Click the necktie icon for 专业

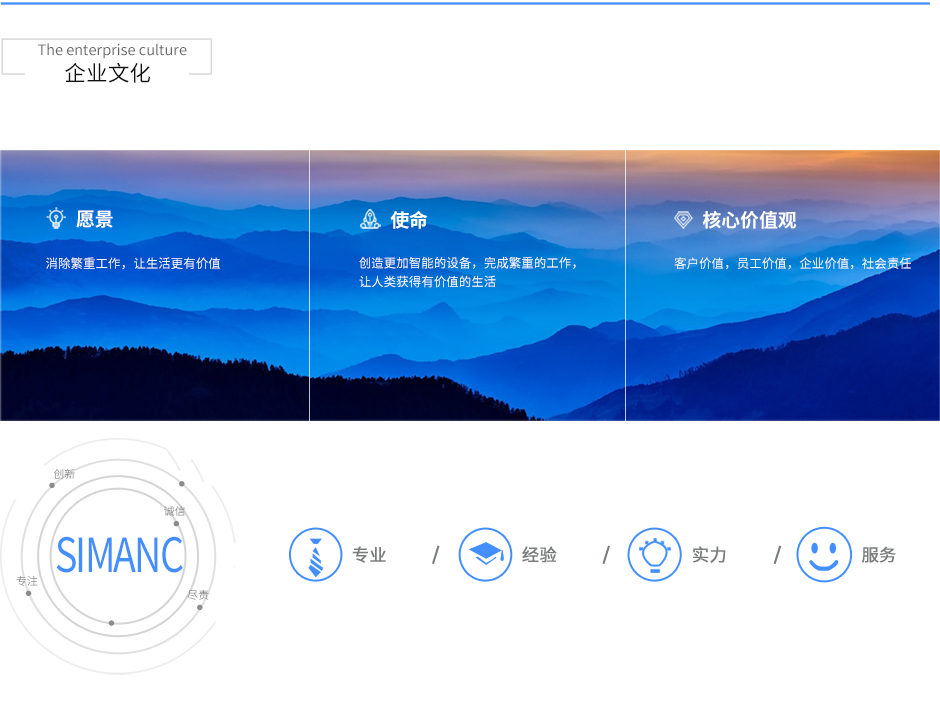(x=315, y=555)
